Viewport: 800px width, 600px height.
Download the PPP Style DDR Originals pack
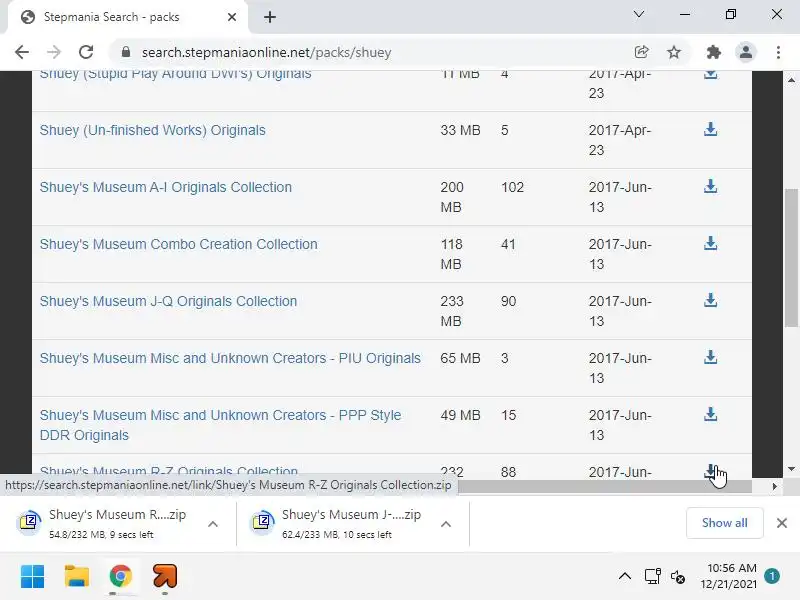click(x=710, y=415)
